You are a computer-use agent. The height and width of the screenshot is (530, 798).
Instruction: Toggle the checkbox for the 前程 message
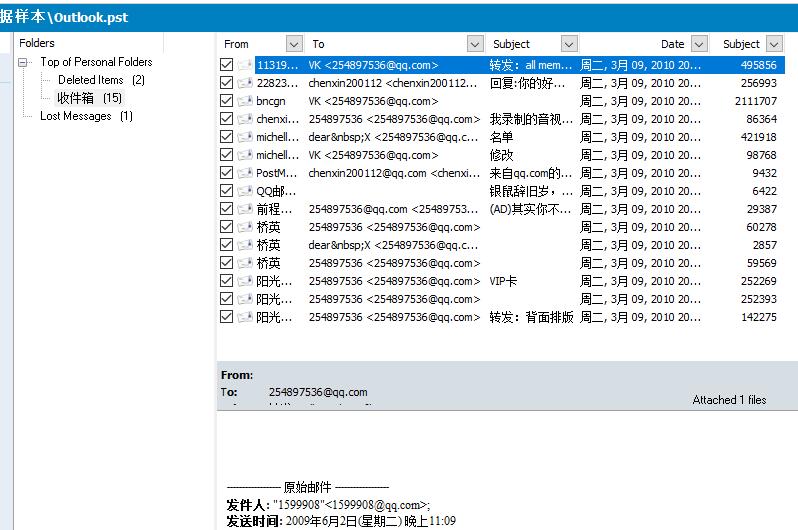coord(226,209)
